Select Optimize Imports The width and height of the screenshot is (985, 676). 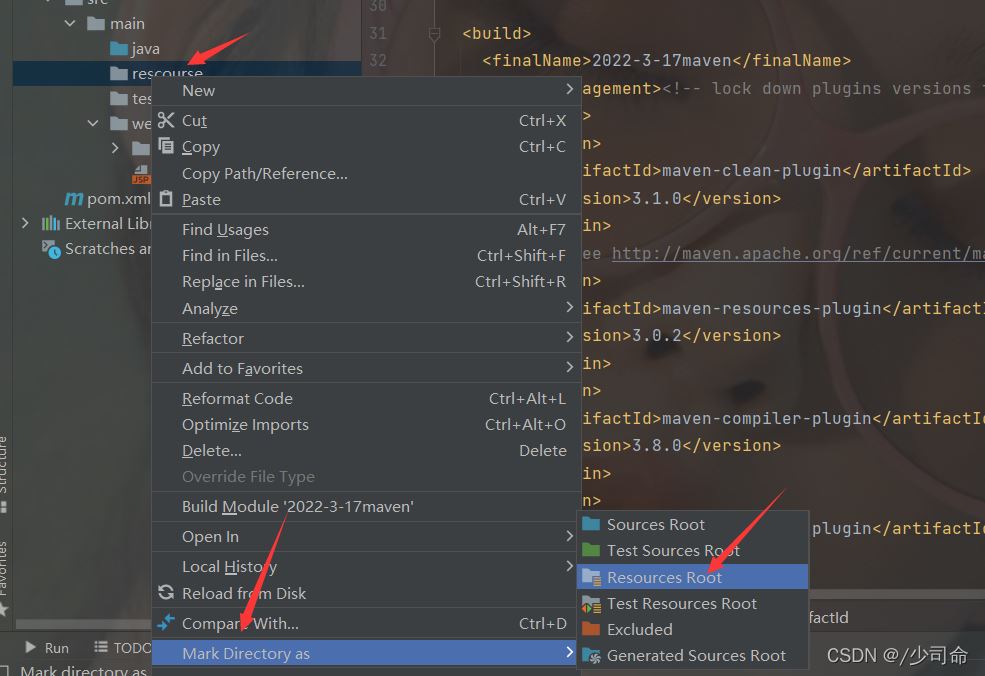(366, 425)
